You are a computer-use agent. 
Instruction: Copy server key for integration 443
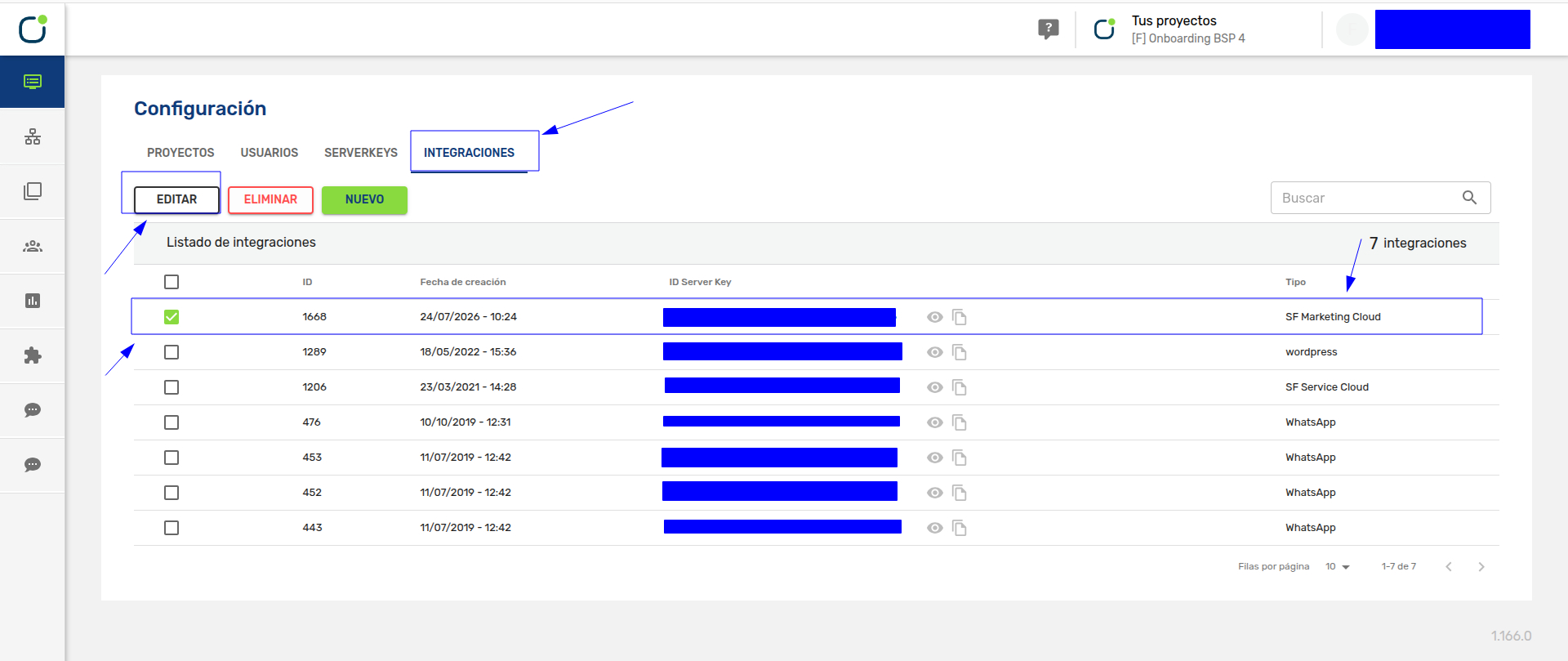click(x=960, y=528)
